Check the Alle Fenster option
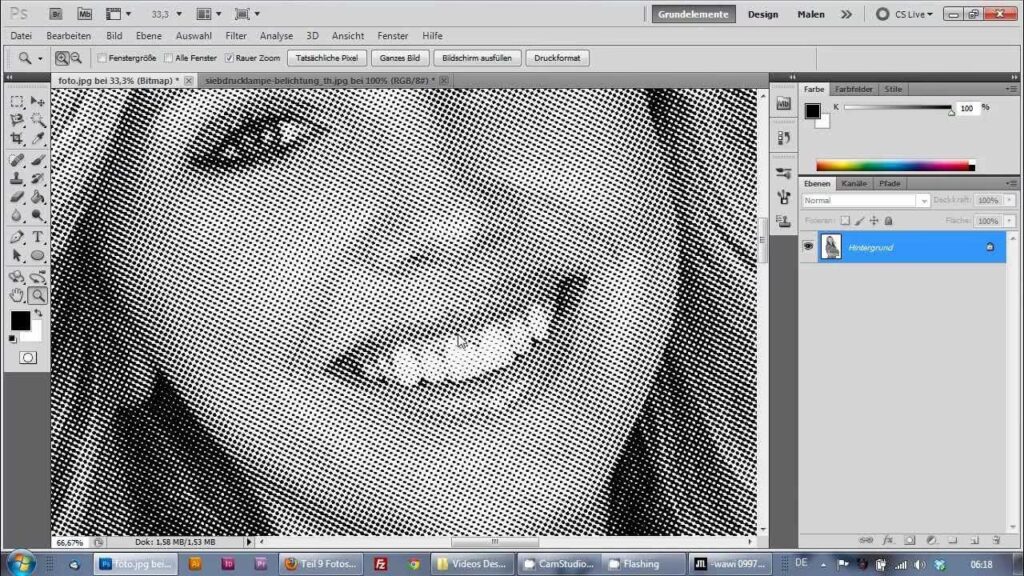This screenshot has height=576, width=1024. tap(168, 58)
